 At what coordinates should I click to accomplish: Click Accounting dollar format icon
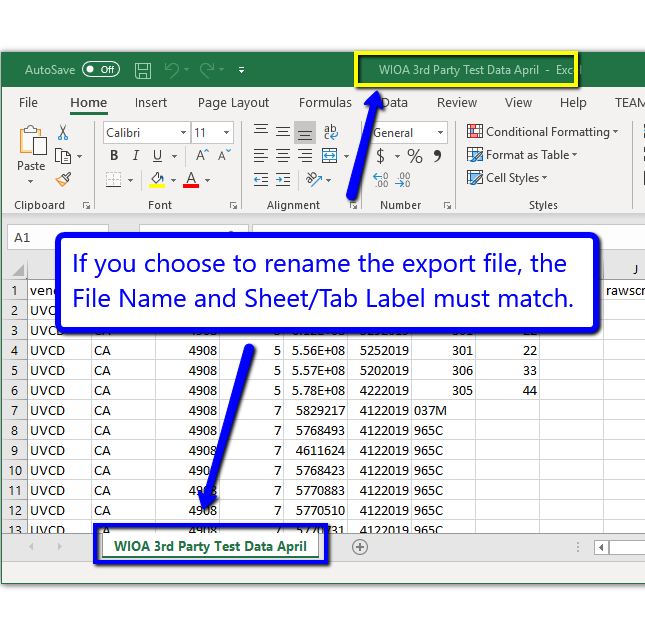pyautogui.click(x=381, y=156)
